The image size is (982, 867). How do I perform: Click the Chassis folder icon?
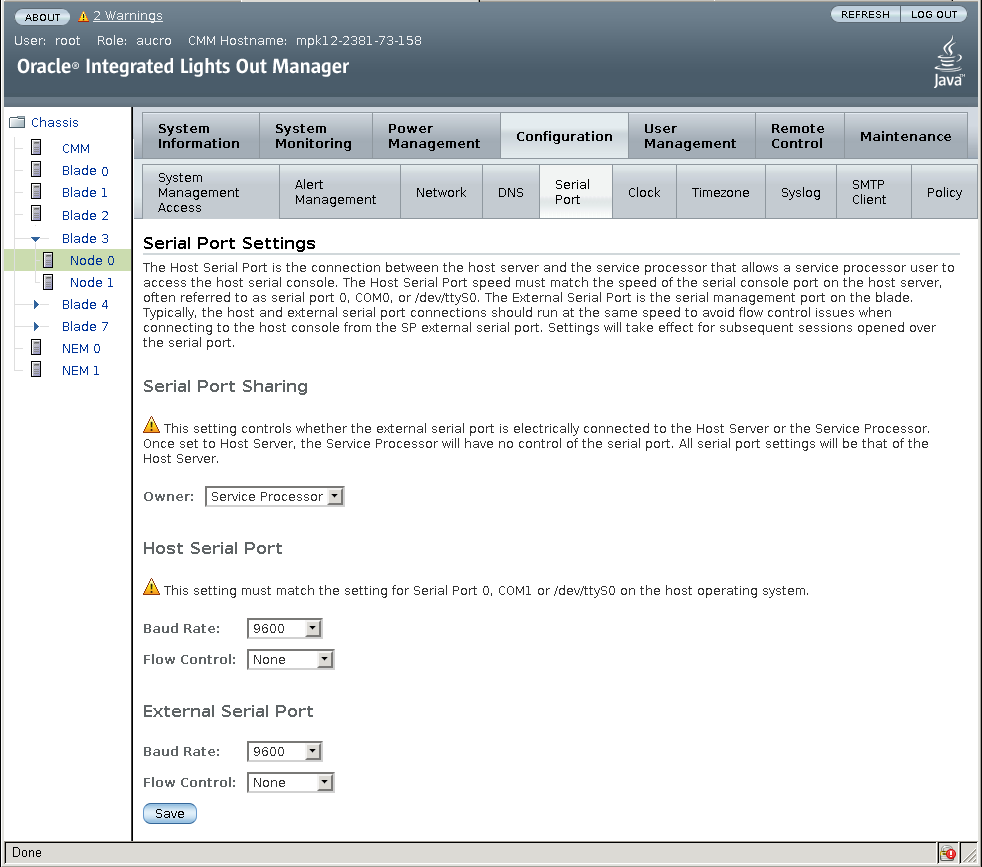[17, 122]
